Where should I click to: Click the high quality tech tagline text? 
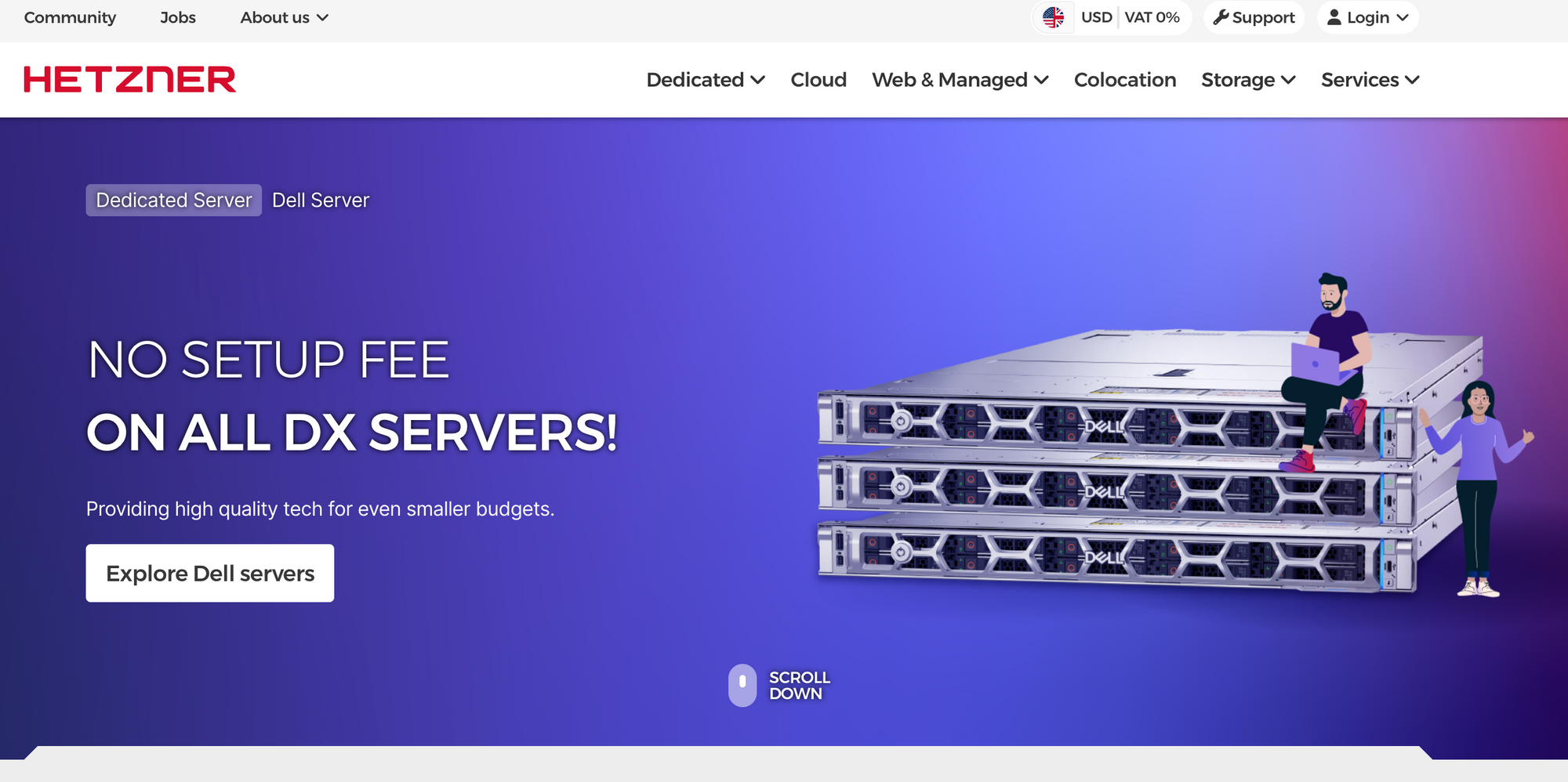pos(320,509)
